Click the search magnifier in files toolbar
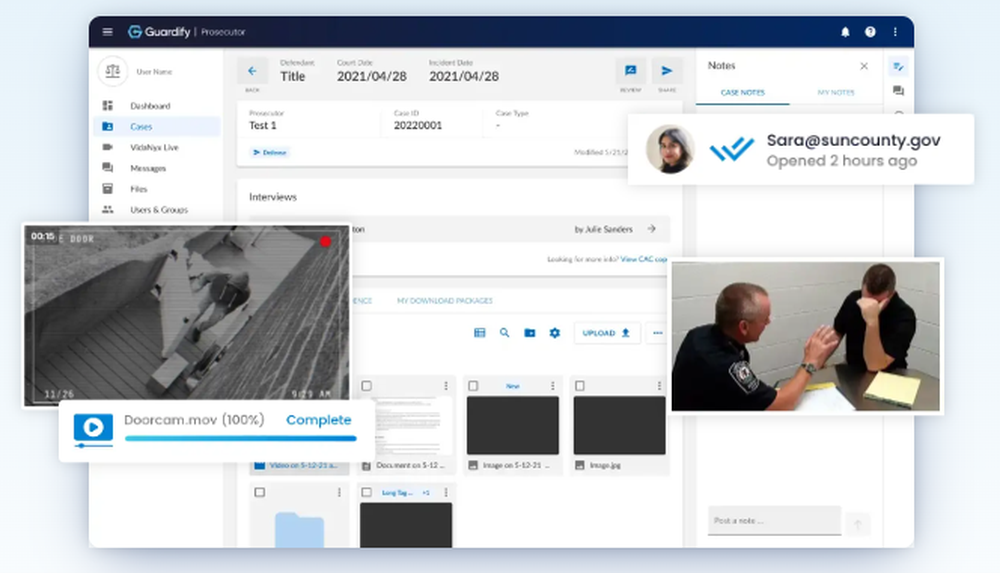1000x573 pixels. pos(504,332)
